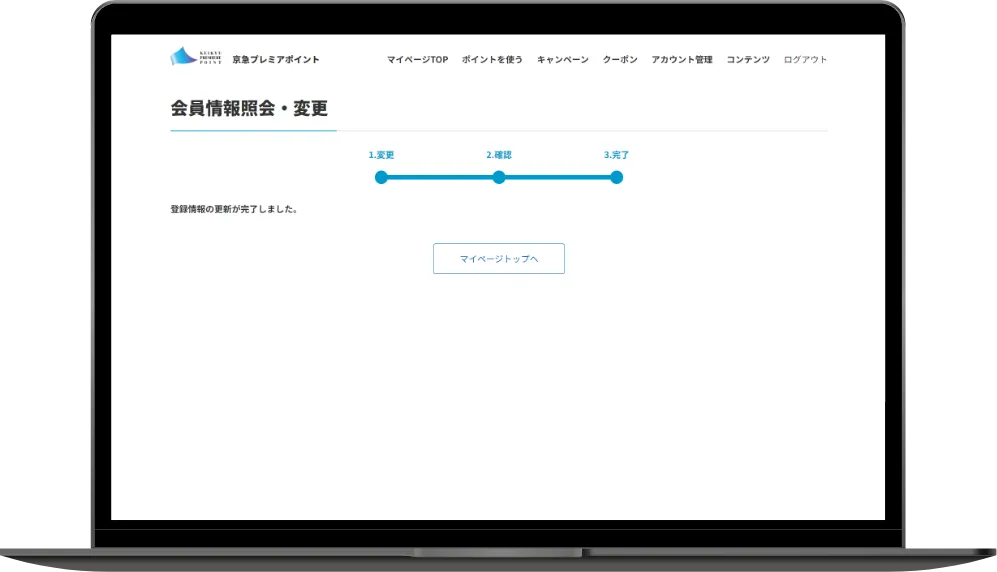This screenshot has height=572, width=997.
Task: Open the コンテンツ menu item
Action: [x=748, y=59]
